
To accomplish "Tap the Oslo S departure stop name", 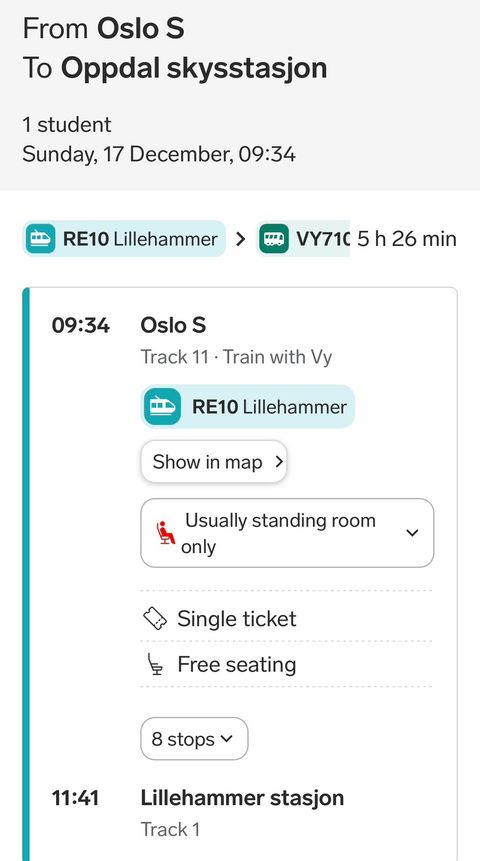I will 173,325.
